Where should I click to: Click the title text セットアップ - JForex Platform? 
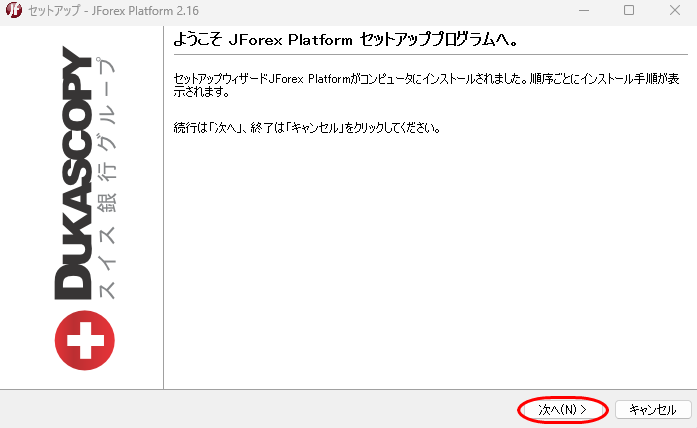[98, 11]
